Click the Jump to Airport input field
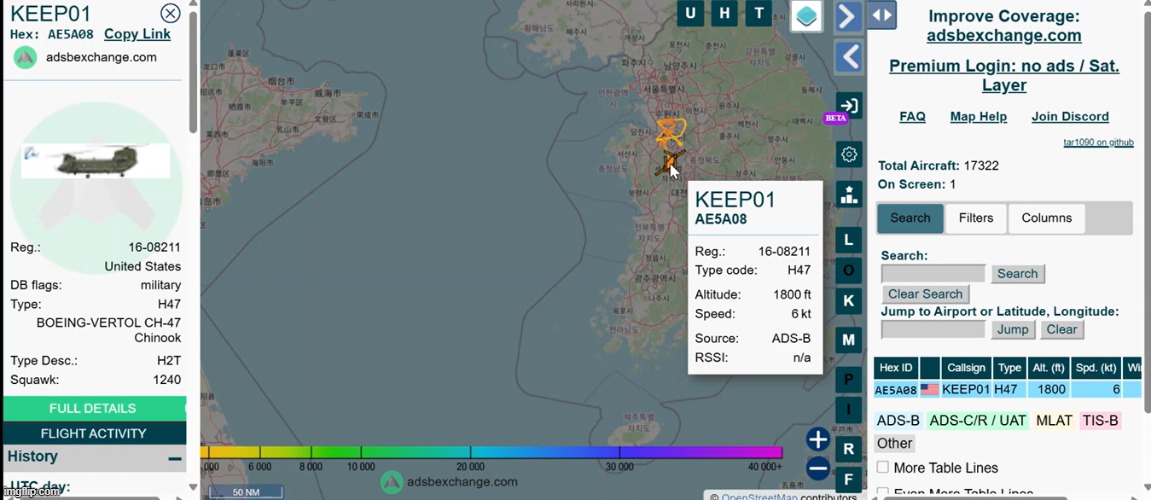The width and height of the screenshot is (1151, 500). click(x=933, y=329)
